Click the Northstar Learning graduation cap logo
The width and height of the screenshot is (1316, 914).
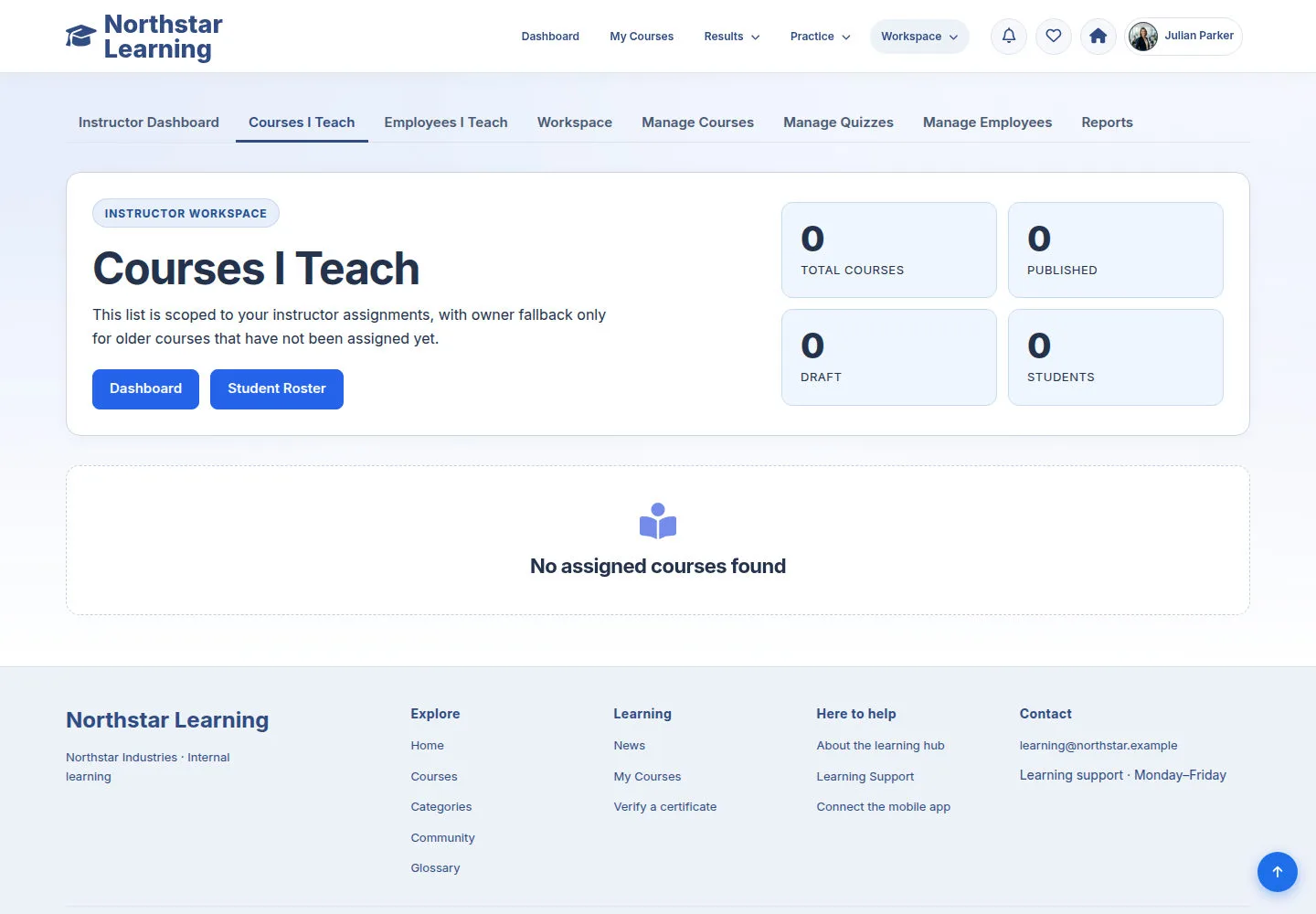[x=80, y=37]
